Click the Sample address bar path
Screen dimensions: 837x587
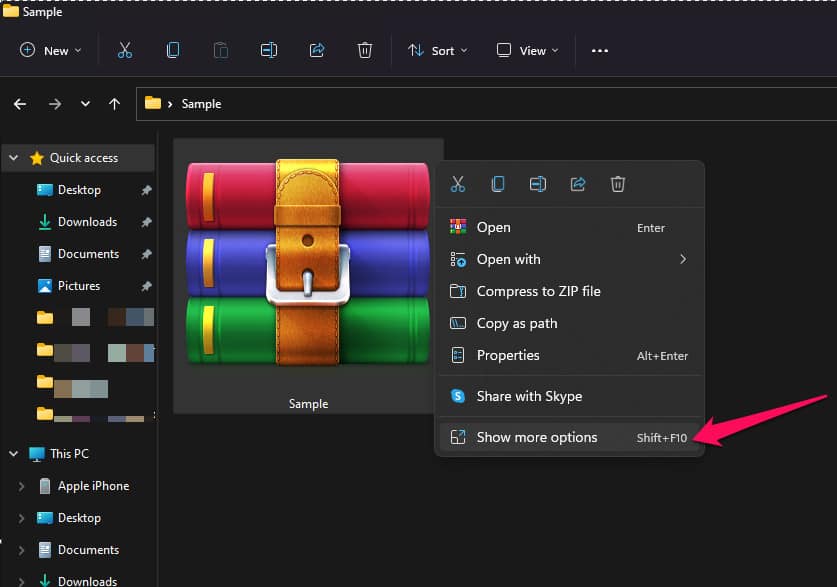pyautogui.click(x=201, y=104)
